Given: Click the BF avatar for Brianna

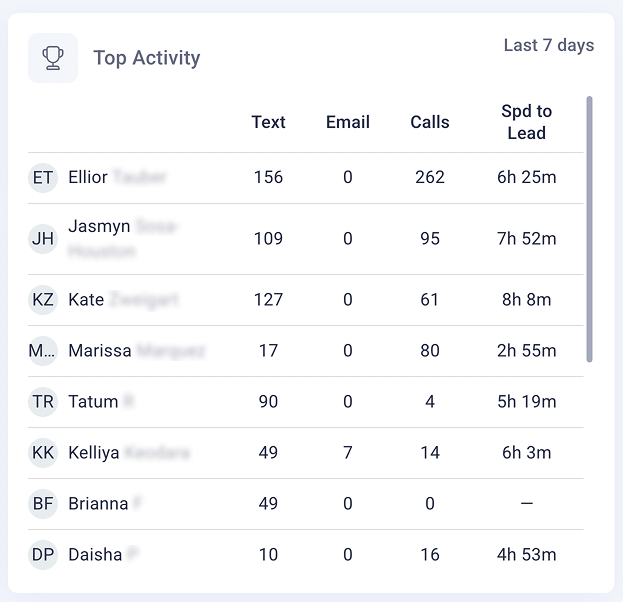Looking at the screenshot, I should pos(43,504).
